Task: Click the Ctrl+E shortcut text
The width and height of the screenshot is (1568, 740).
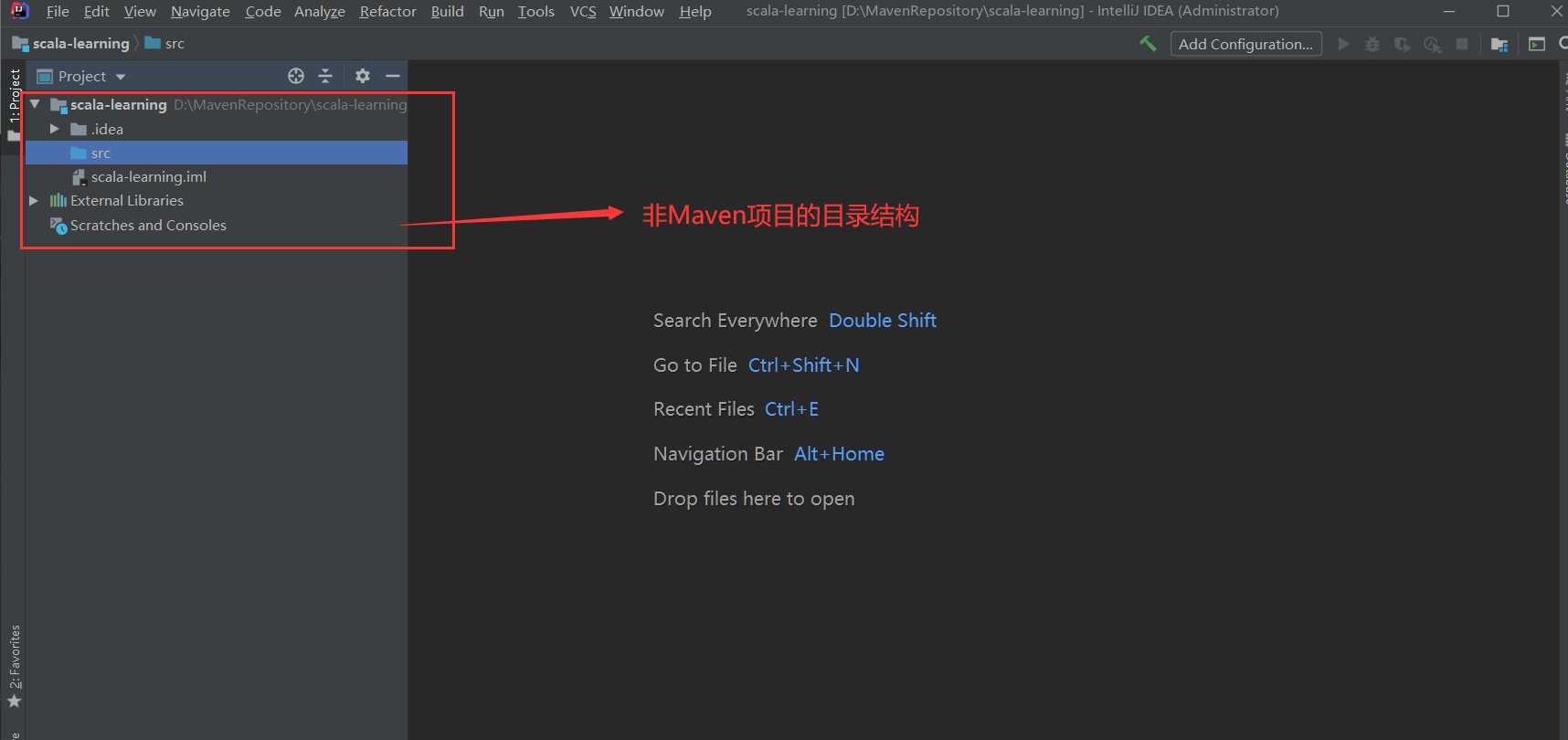Action: [x=791, y=409]
